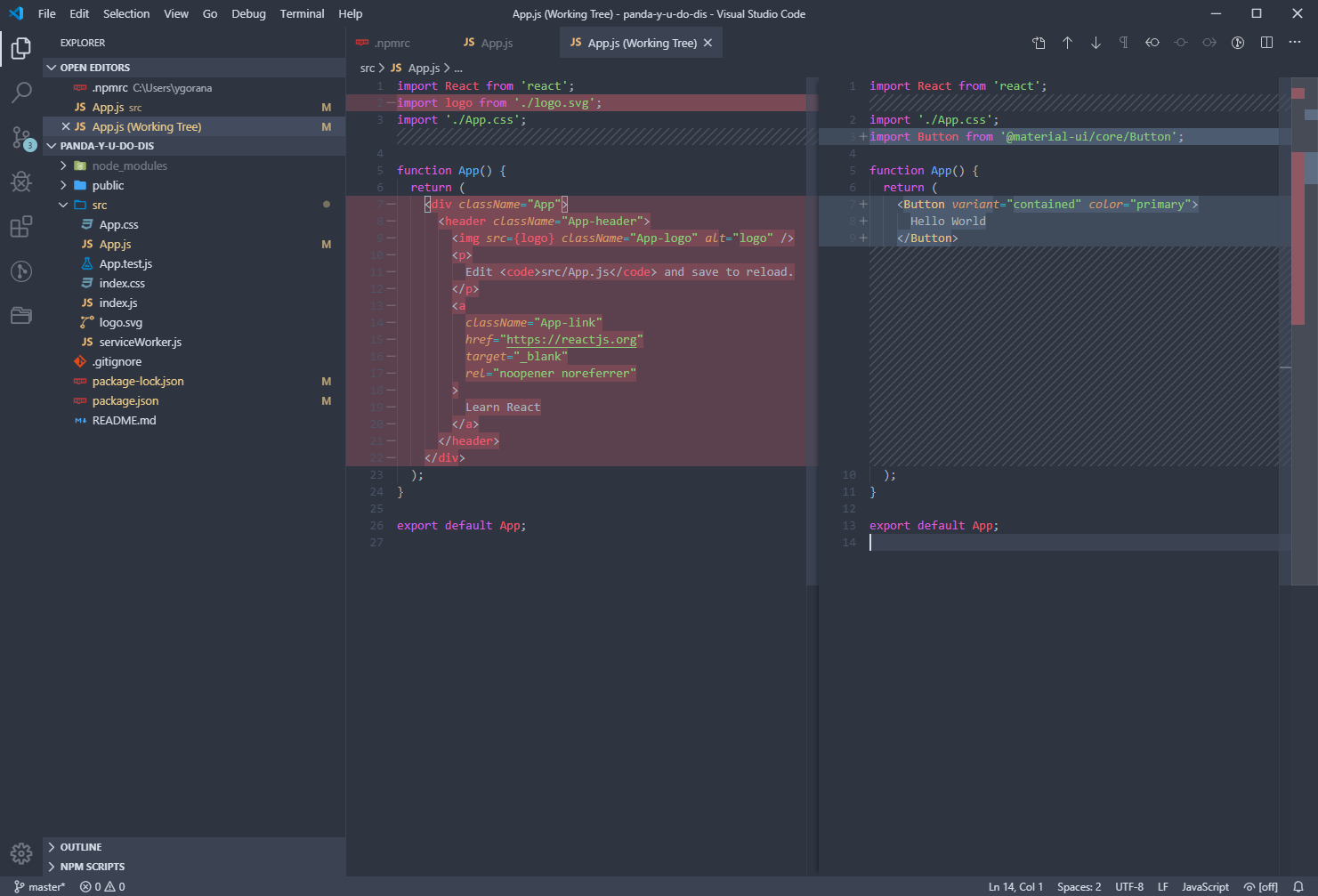Close the App.js (Working Tree) tab

pyautogui.click(x=708, y=43)
